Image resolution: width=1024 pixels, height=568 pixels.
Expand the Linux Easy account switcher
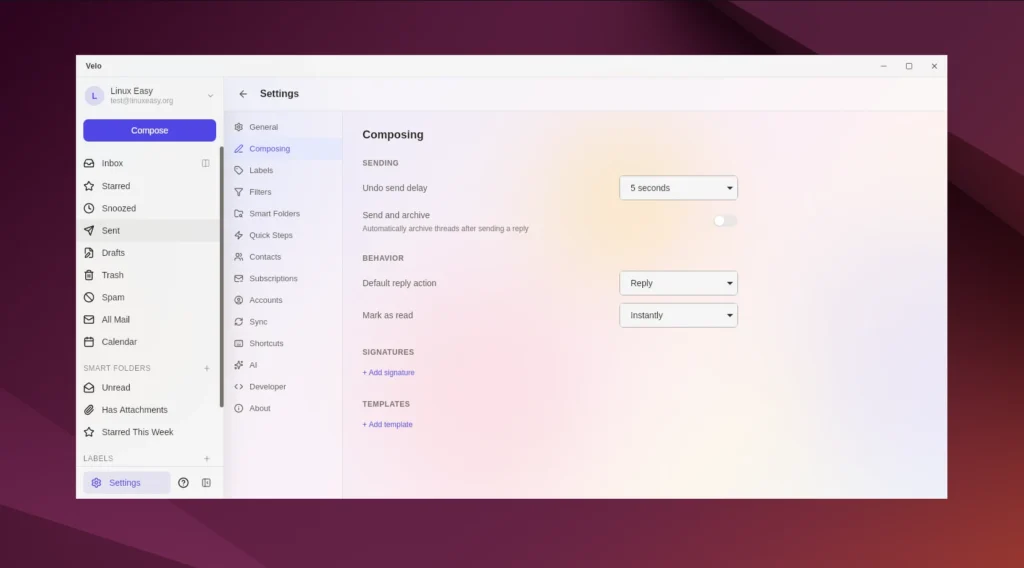210,96
